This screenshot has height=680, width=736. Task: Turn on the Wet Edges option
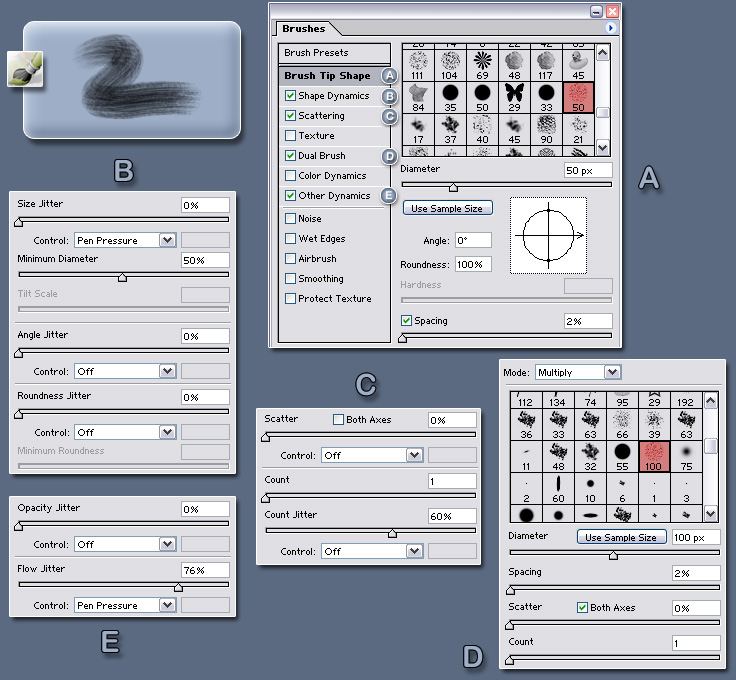pyautogui.click(x=291, y=238)
